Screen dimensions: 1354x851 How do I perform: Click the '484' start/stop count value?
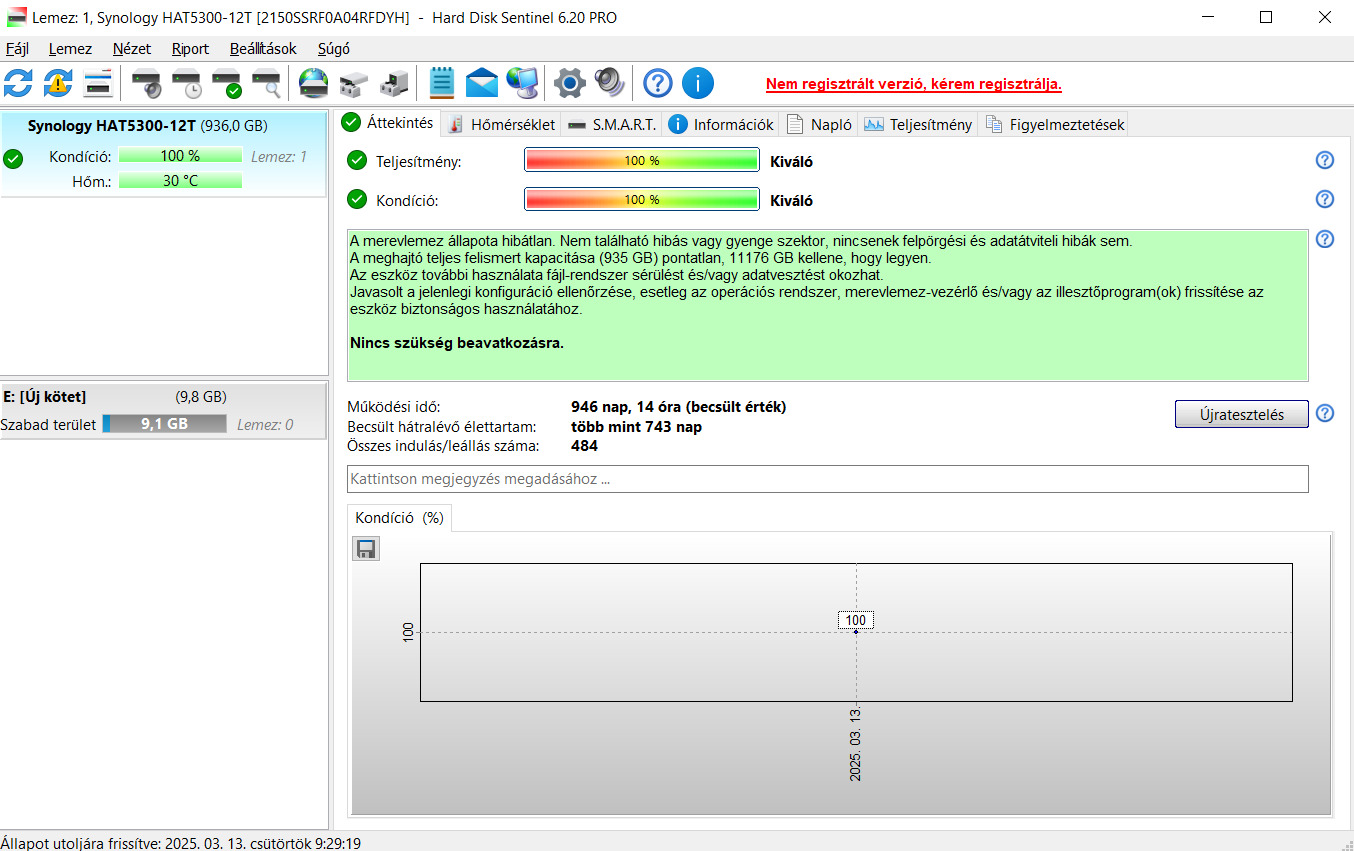tap(585, 446)
